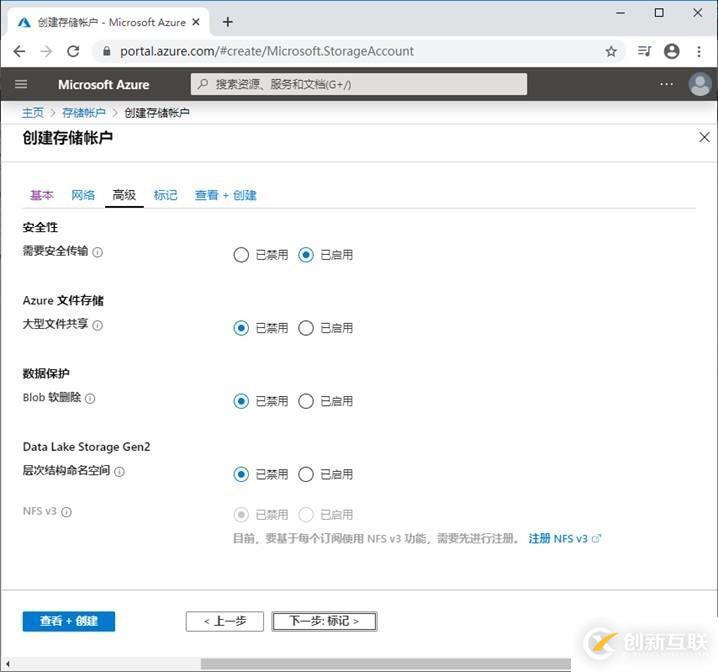
Task: Show info for Blob 软删除
Action: (90, 399)
